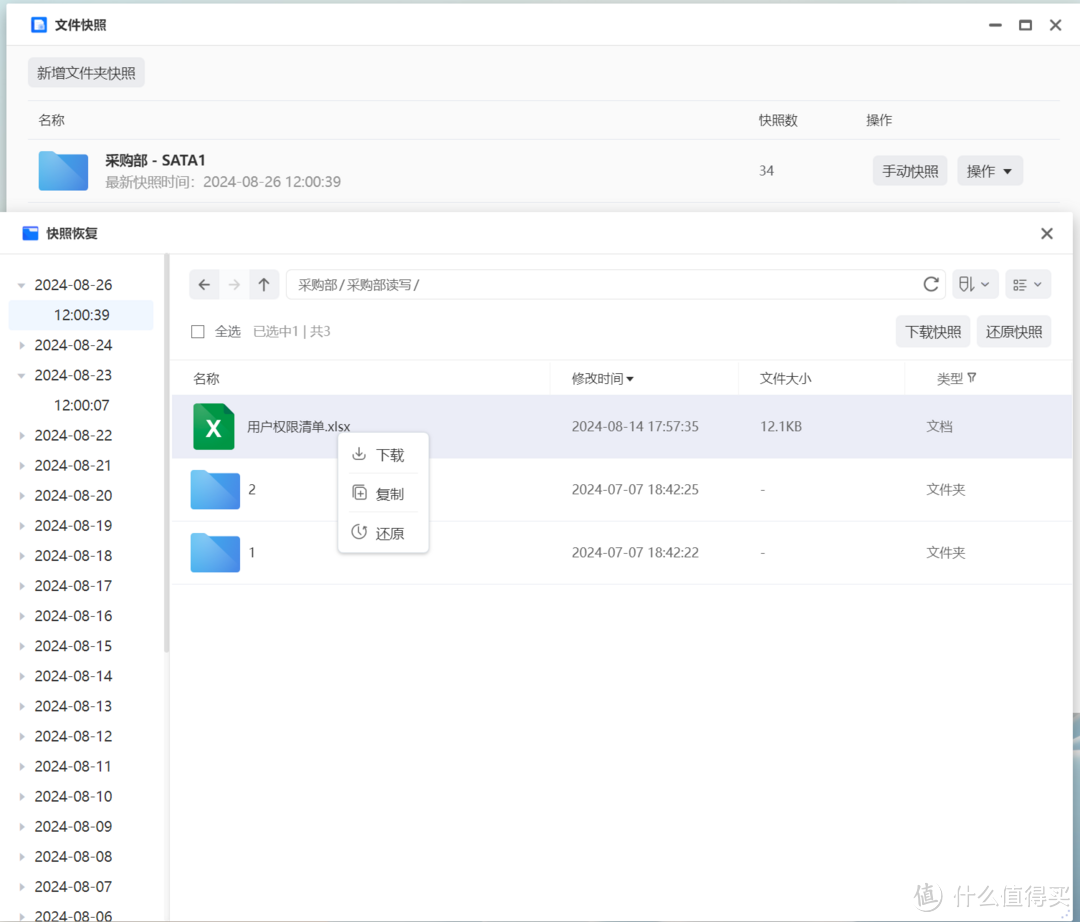Click the up-one-level navigation arrow

(263, 284)
